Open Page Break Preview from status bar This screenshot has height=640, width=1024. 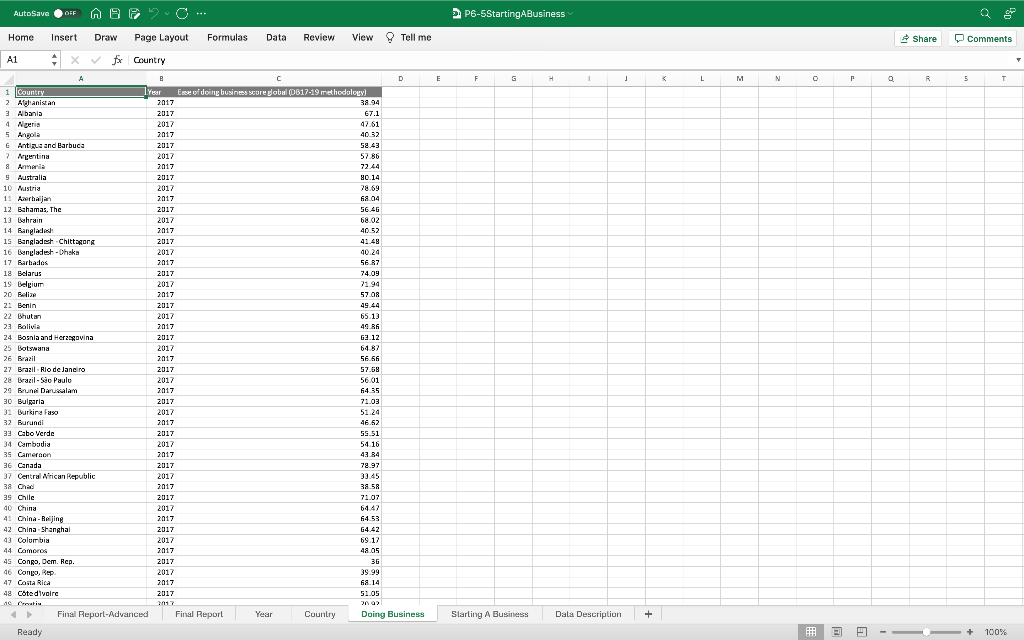pos(861,630)
